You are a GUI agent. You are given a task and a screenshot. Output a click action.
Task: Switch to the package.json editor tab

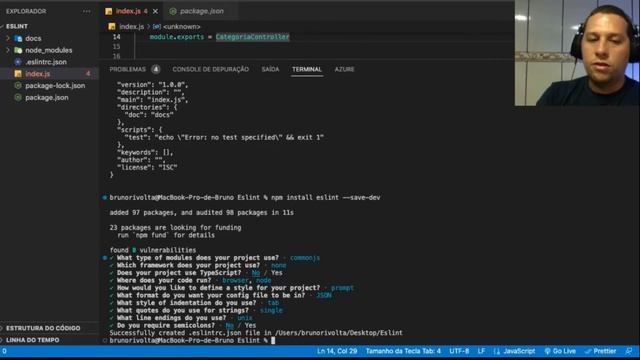pyautogui.click(x=202, y=11)
